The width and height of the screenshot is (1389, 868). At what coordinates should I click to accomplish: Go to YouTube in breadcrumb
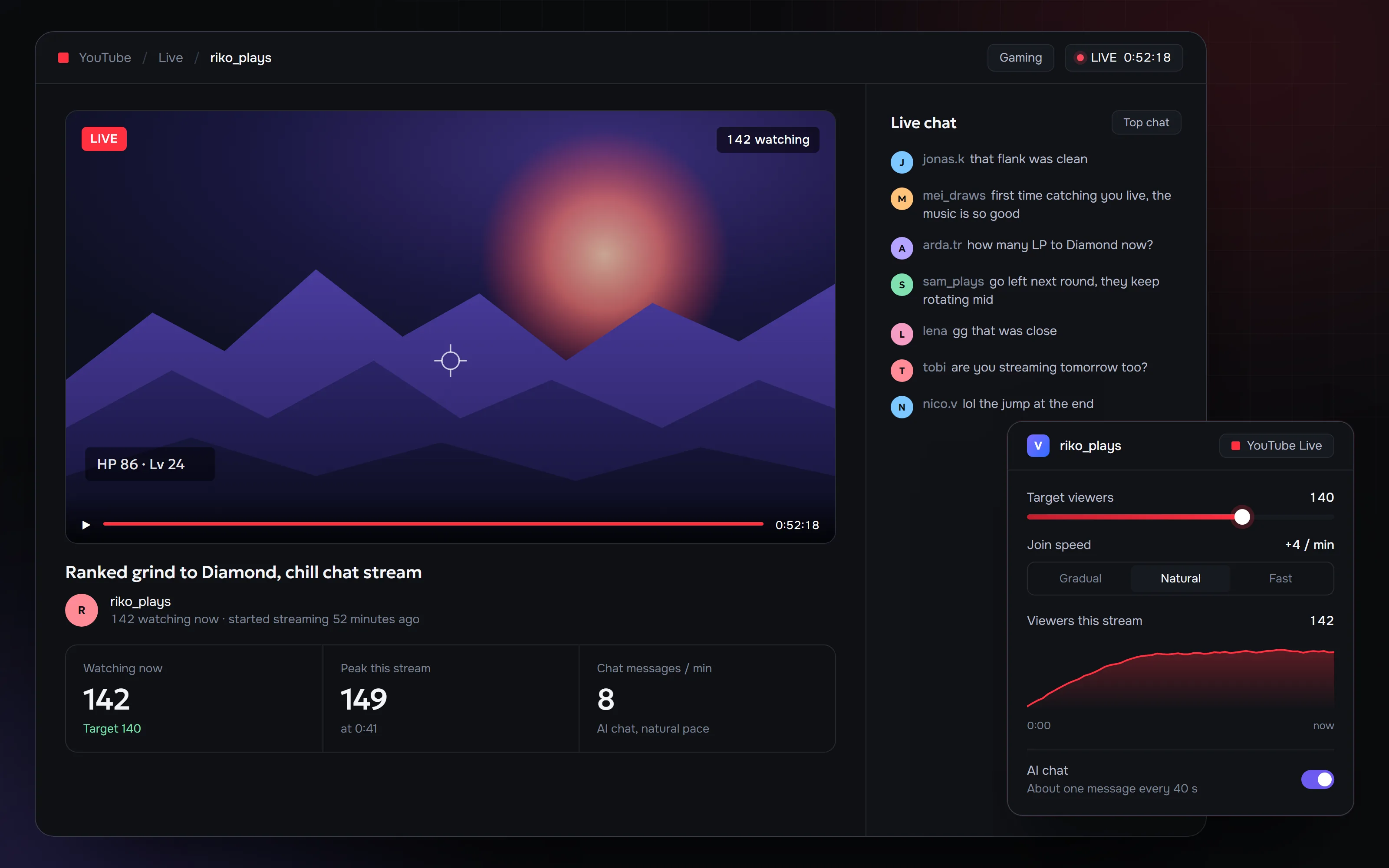tap(105, 57)
